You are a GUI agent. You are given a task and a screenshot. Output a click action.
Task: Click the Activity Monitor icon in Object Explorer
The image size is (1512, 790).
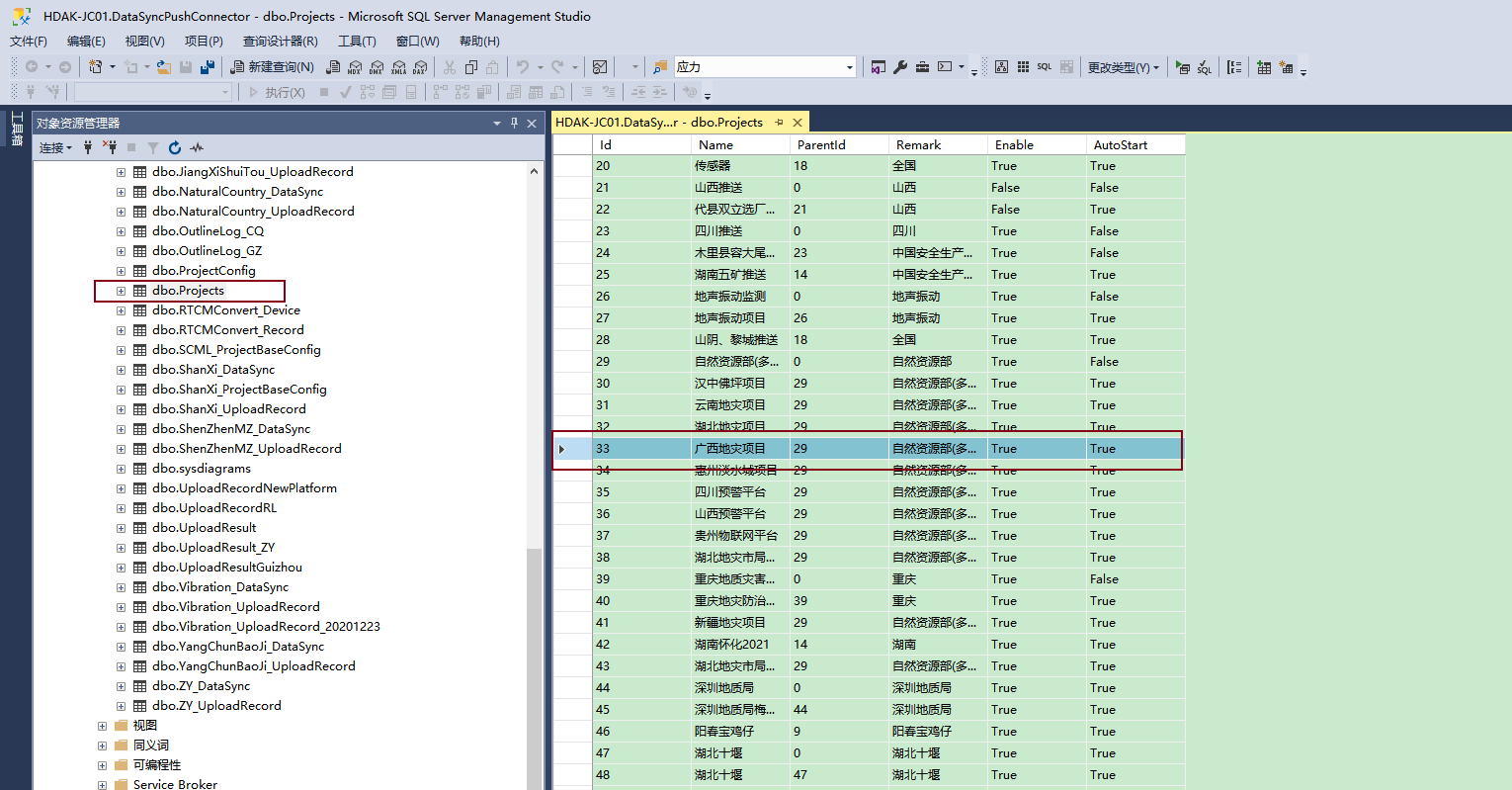197,147
